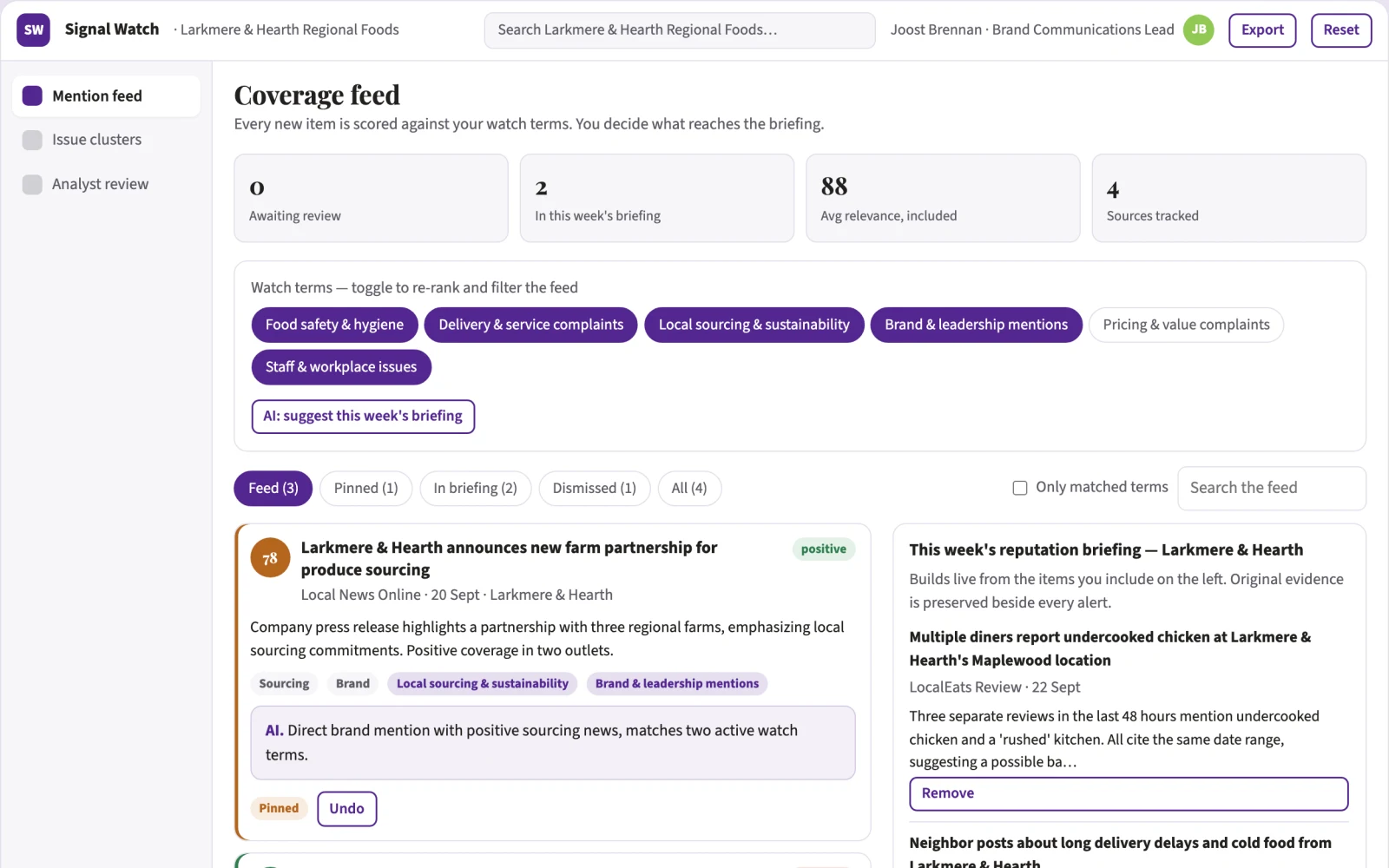Remove undercooked chicken item from briefing
The image size is (1389, 868).
(x=1129, y=793)
